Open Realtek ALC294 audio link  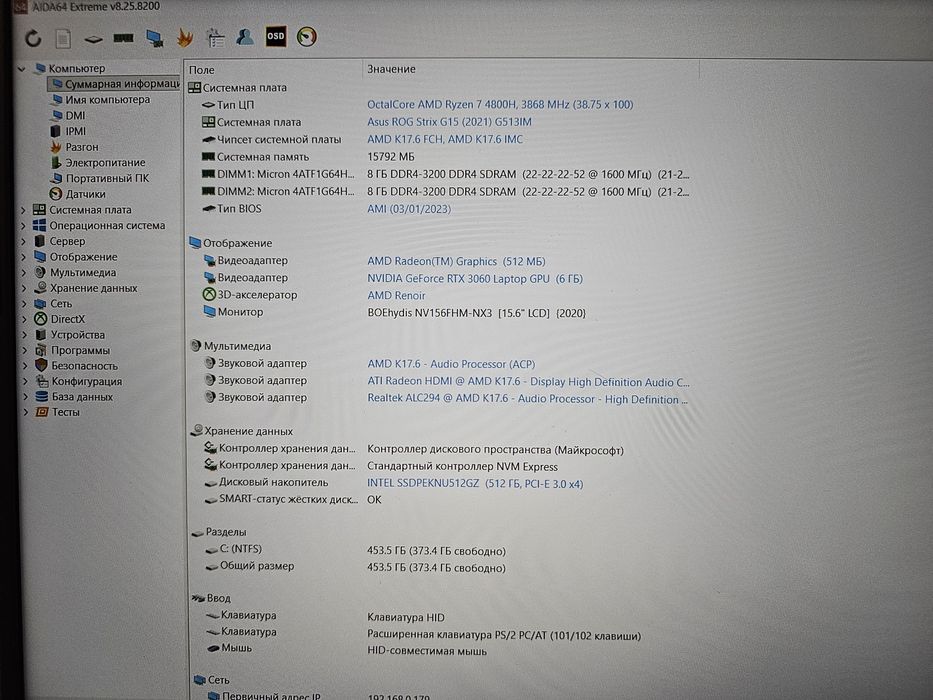tap(528, 399)
